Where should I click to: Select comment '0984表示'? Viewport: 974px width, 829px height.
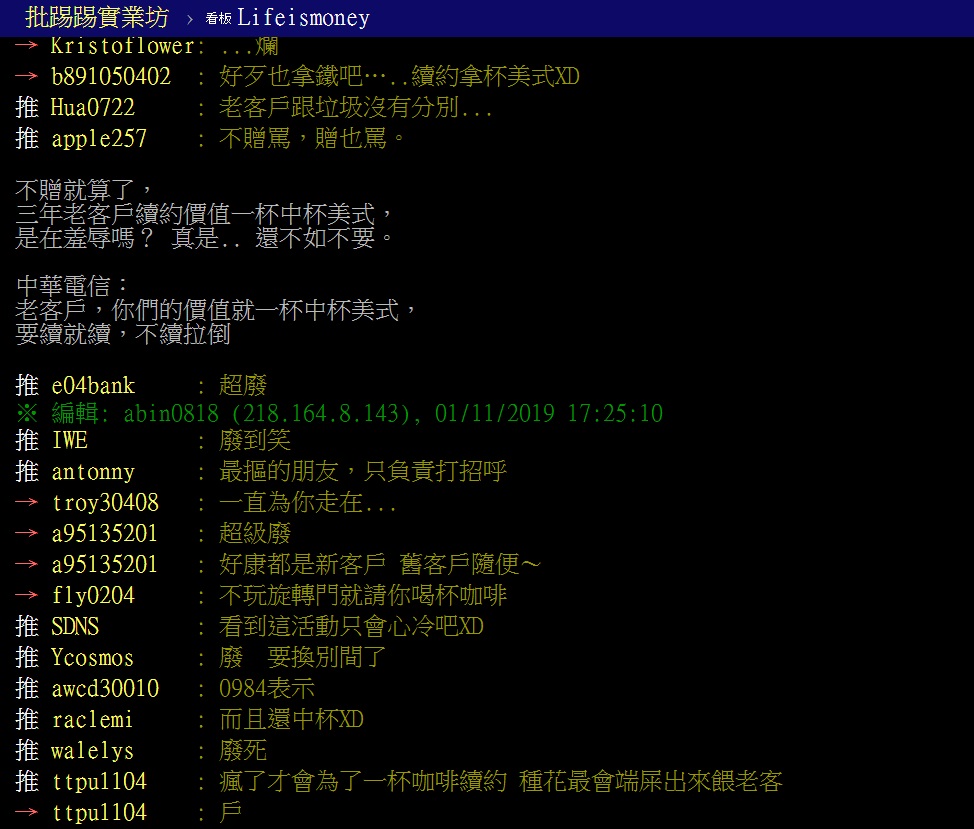click(267, 689)
